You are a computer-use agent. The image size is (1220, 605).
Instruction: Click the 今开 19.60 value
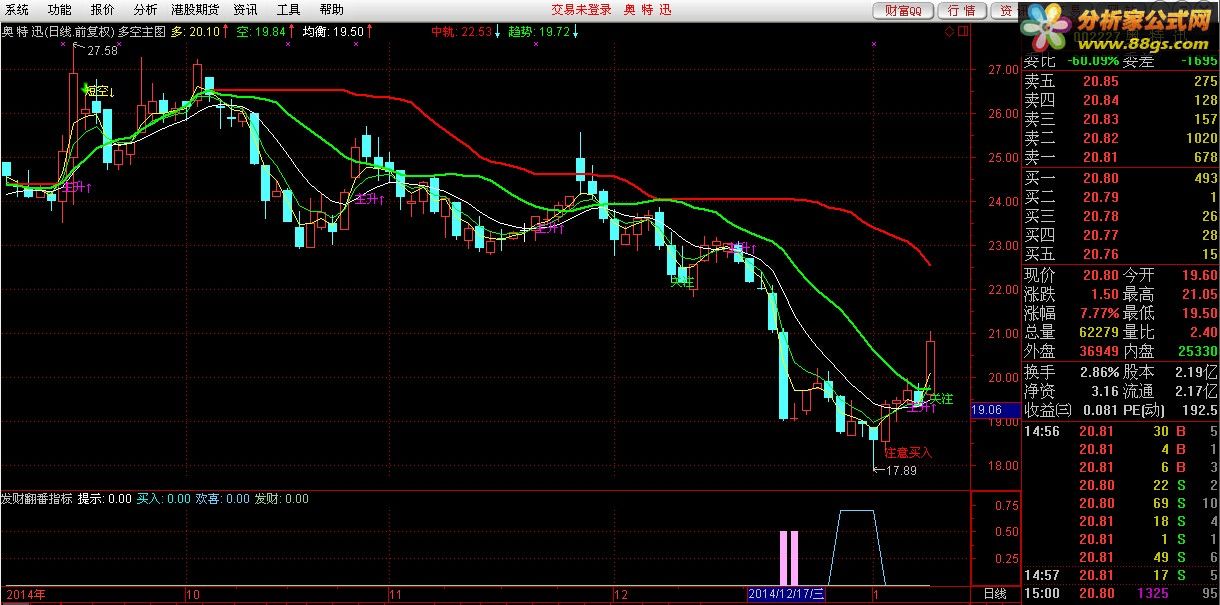pos(1199,275)
